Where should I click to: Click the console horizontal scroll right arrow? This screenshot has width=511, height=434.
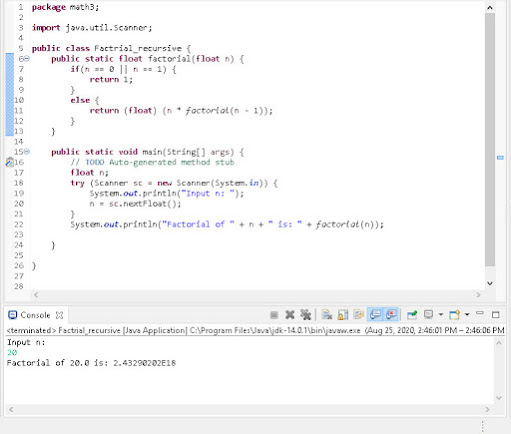click(487, 409)
